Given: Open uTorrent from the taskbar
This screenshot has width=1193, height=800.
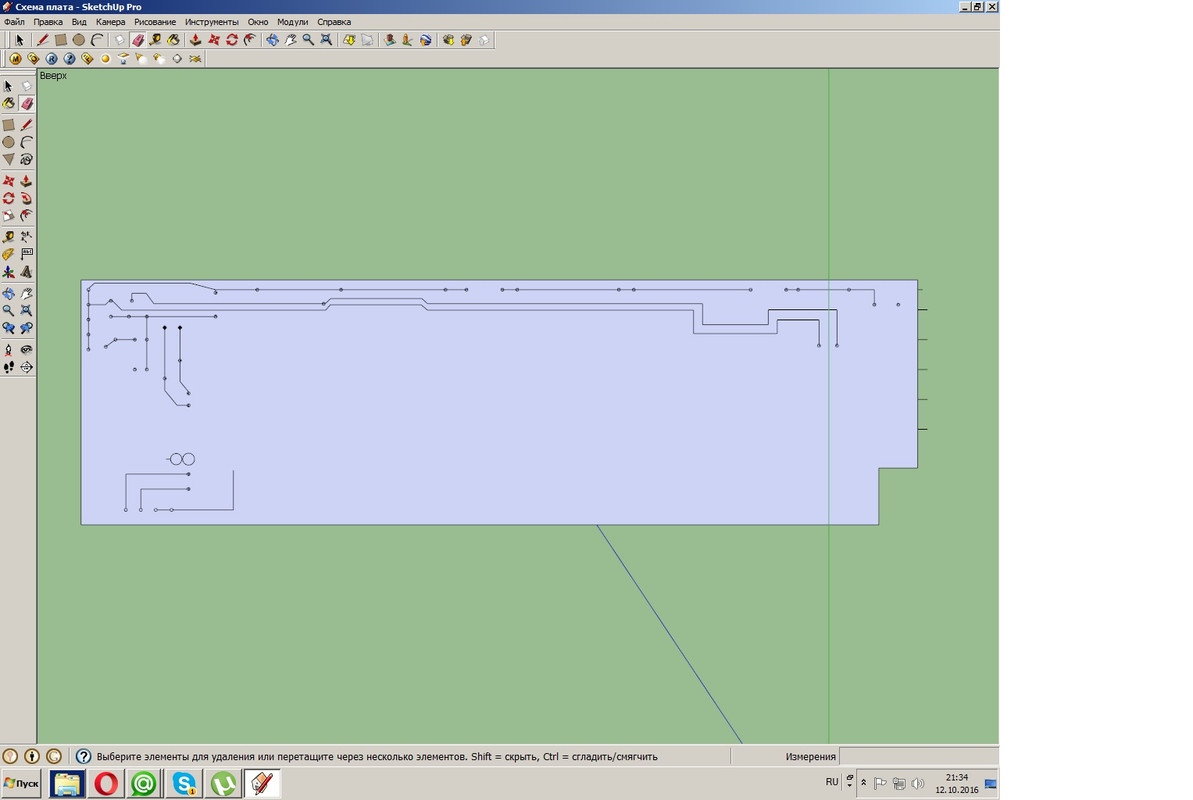Looking at the screenshot, I should point(223,783).
